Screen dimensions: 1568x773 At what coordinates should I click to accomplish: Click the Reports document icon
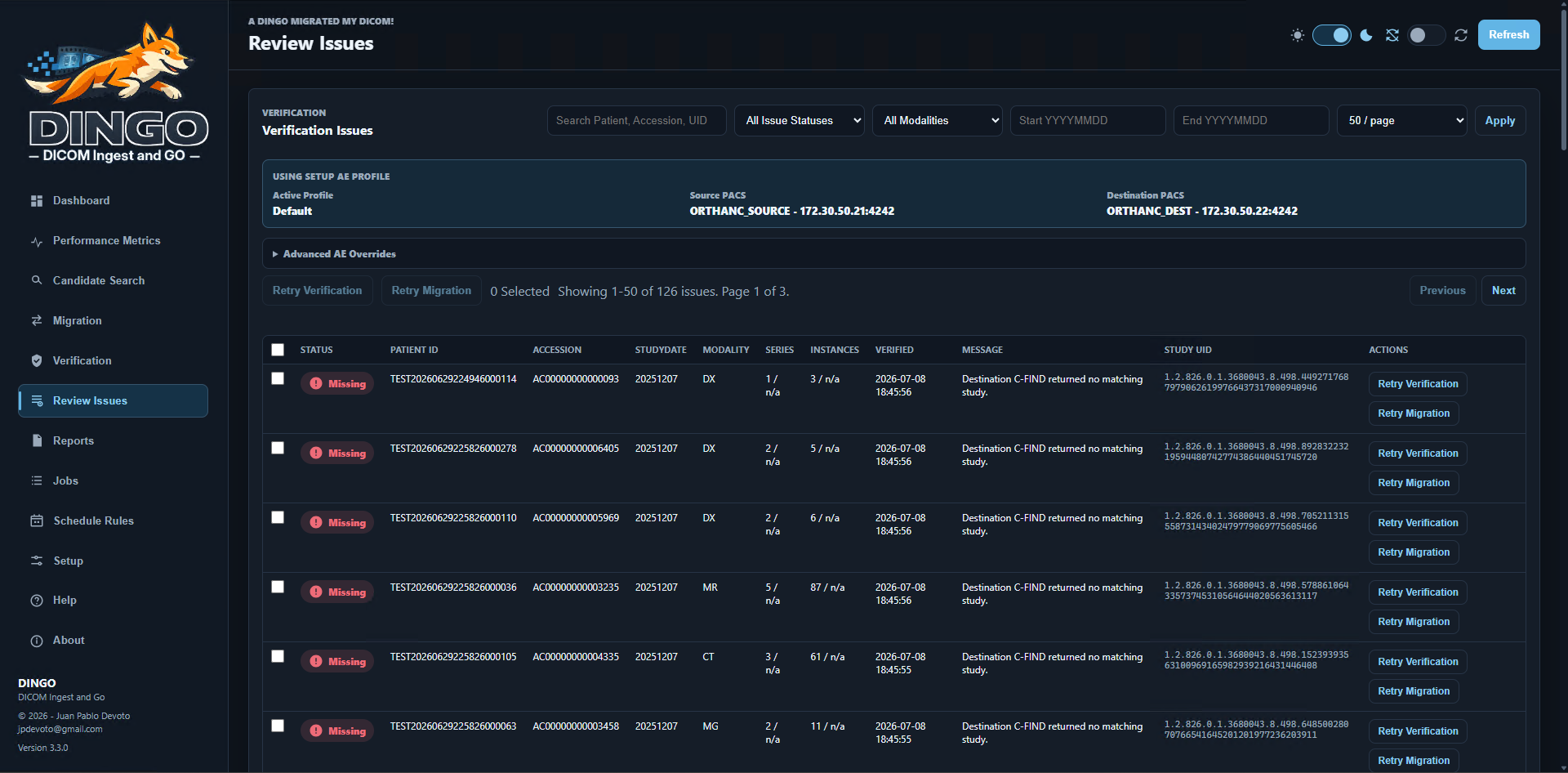tap(37, 440)
